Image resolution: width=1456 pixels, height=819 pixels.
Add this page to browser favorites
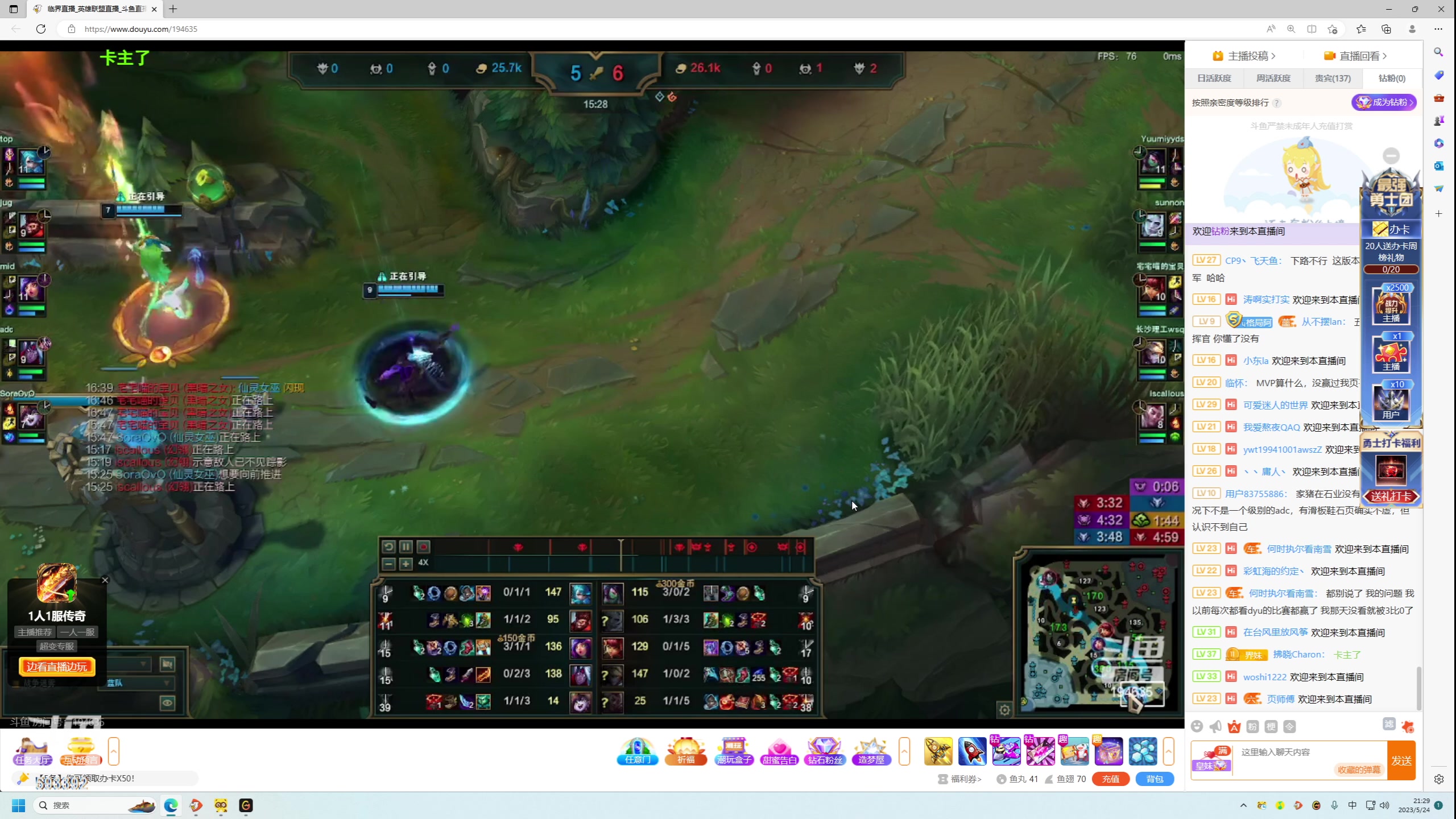point(1332,29)
